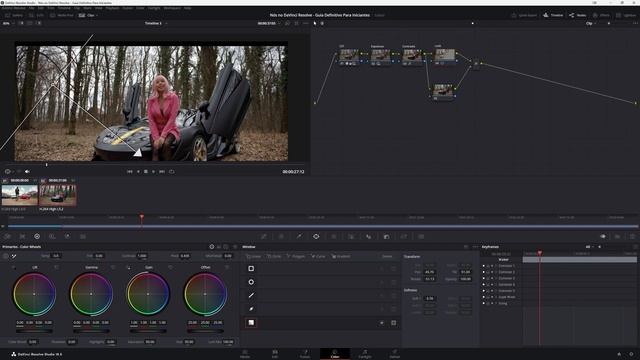Open node editor Clip mode dropdown
This screenshot has width=640, height=360.
click(x=591, y=23)
